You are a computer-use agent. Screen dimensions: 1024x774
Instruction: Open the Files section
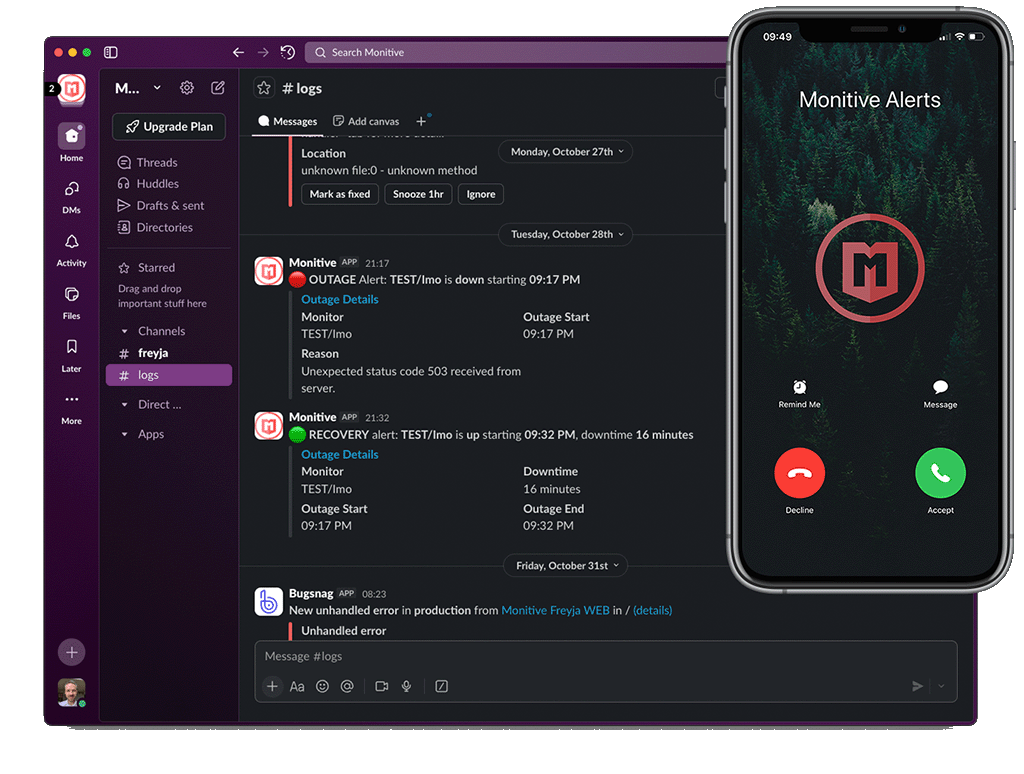(71, 296)
